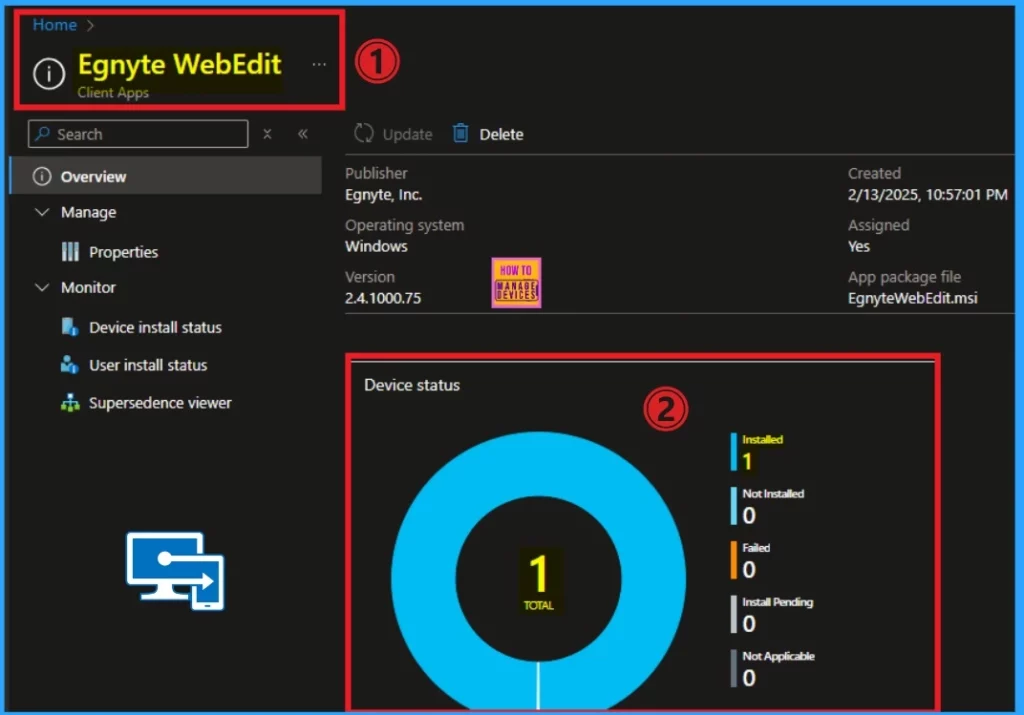Click the magnifier icon in Search box

click(x=42, y=134)
